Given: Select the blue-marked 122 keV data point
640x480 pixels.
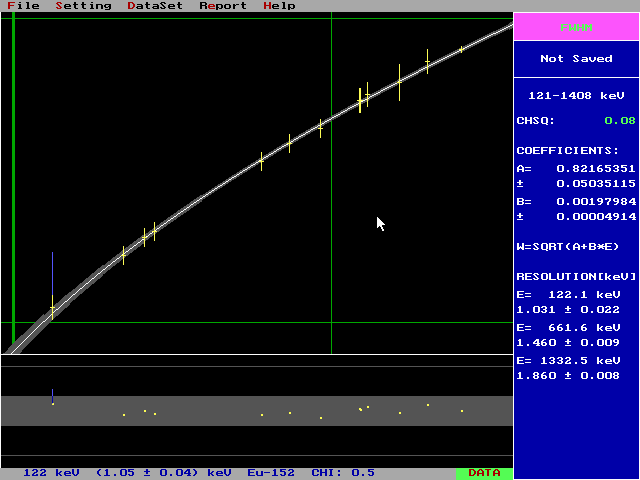Looking at the screenshot, I should [52, 307].
